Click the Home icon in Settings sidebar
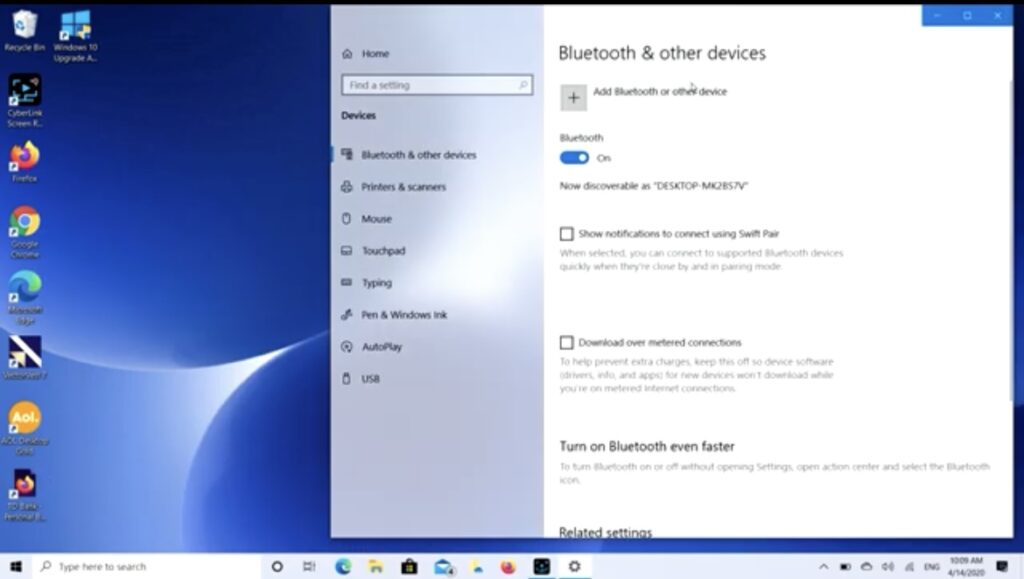Image resolution: width=1024 pixels, height=579 pixels. point(346,54)
